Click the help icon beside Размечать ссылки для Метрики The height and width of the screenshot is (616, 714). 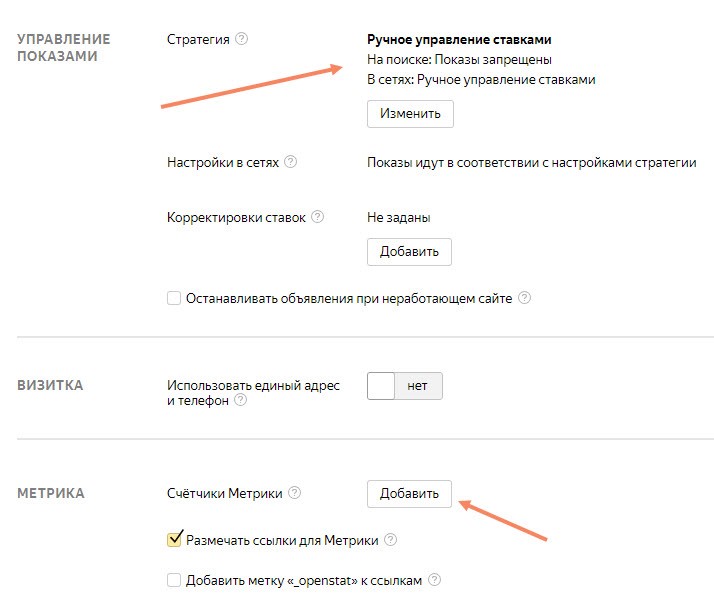pos(391,541)
